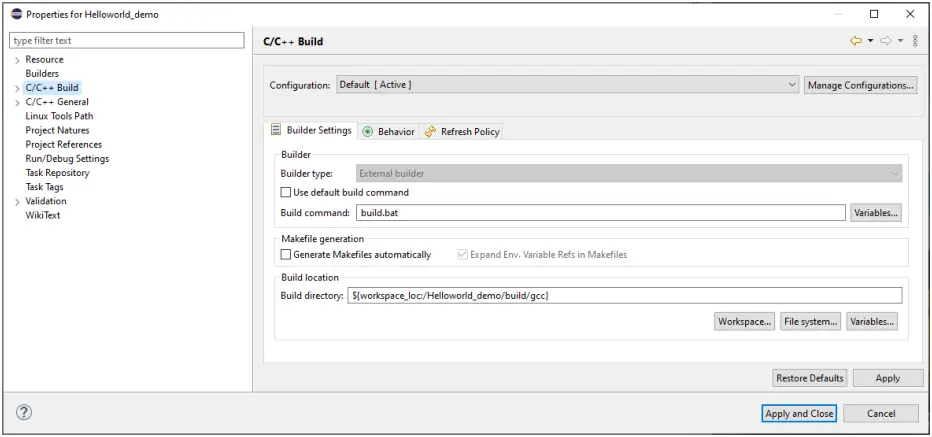Select WikiText item
932x437 pixels.
[x=43, y=215]
